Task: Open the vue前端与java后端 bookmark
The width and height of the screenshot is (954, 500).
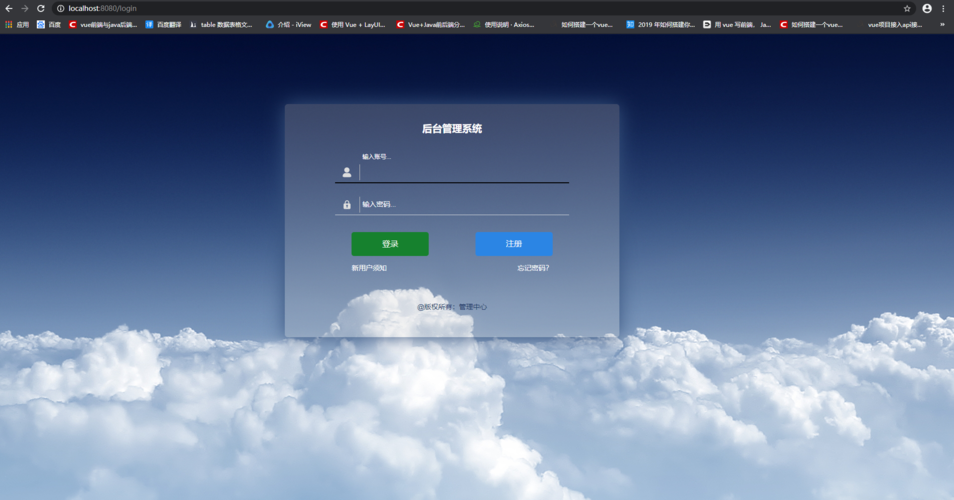Action: pyautogui.click(x=103, y=25)
